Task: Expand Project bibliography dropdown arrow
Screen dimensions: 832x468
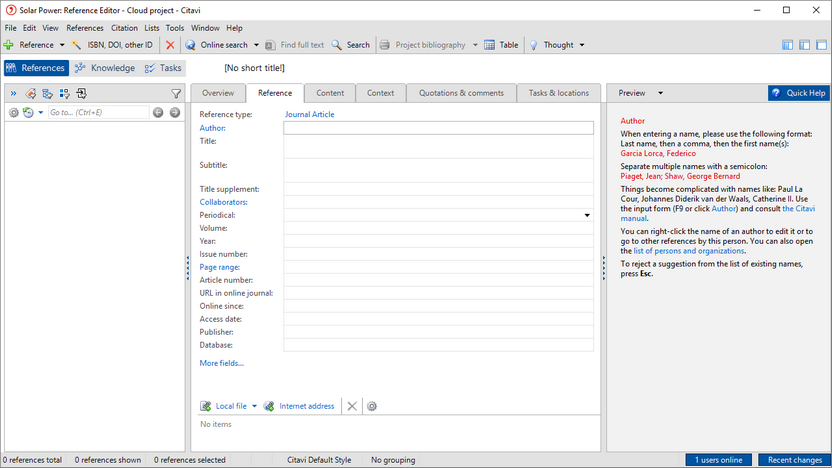Action: [x=475, y=45]
